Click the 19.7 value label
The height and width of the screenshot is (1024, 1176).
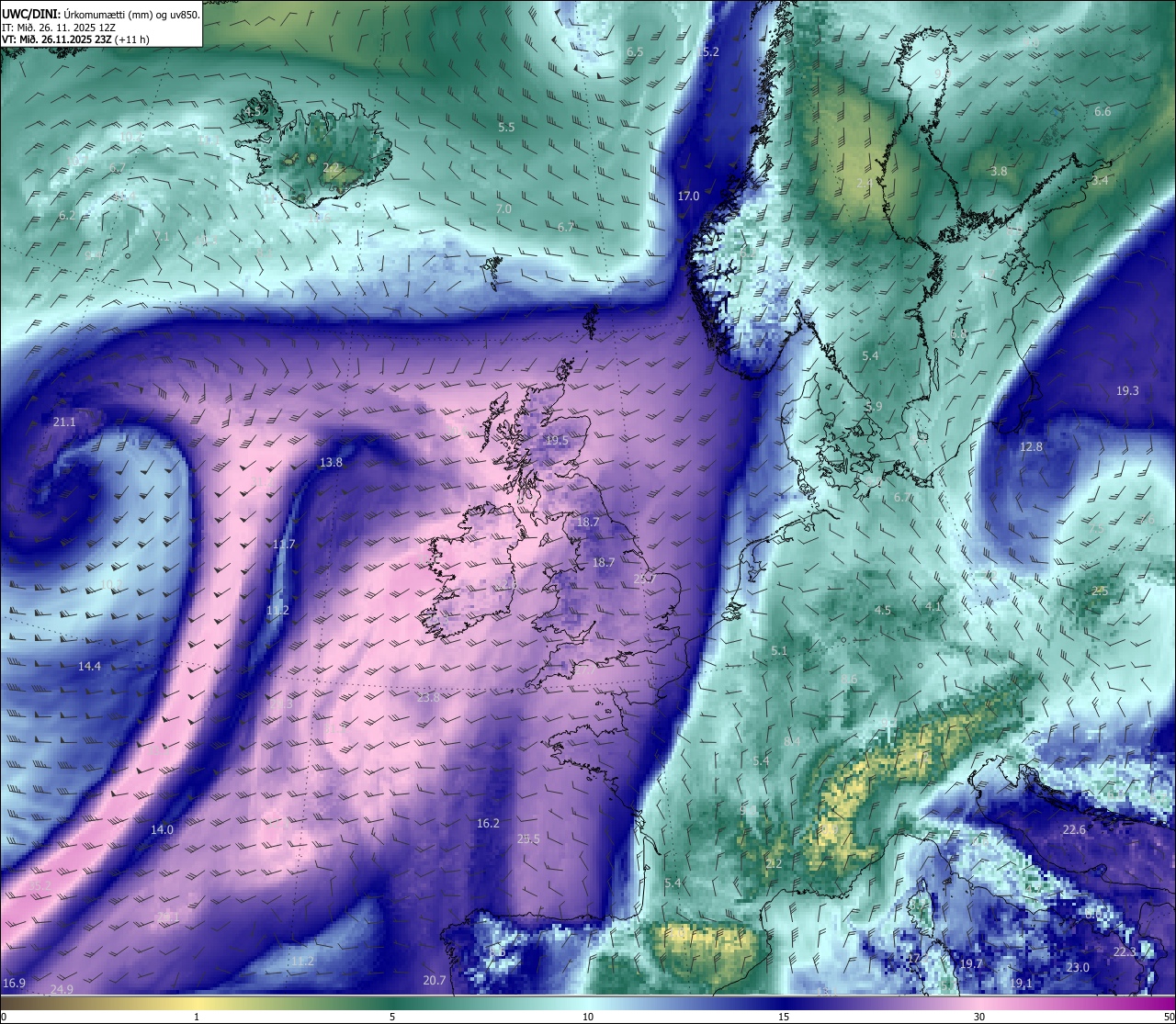coord(971,963)
